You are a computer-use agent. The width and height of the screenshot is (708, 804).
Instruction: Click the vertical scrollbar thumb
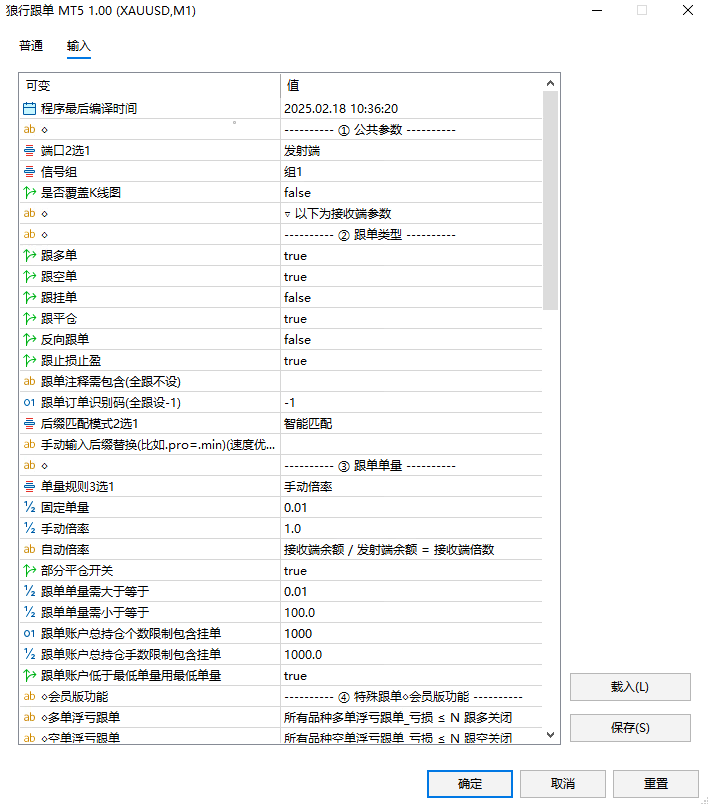(551, 200)
